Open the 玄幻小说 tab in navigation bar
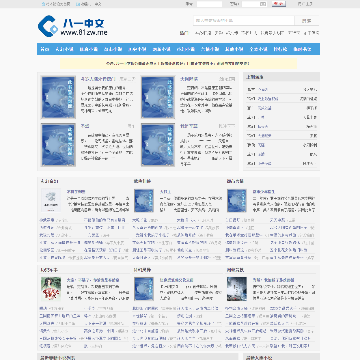 pyautogui.click(x=64, y=49)
